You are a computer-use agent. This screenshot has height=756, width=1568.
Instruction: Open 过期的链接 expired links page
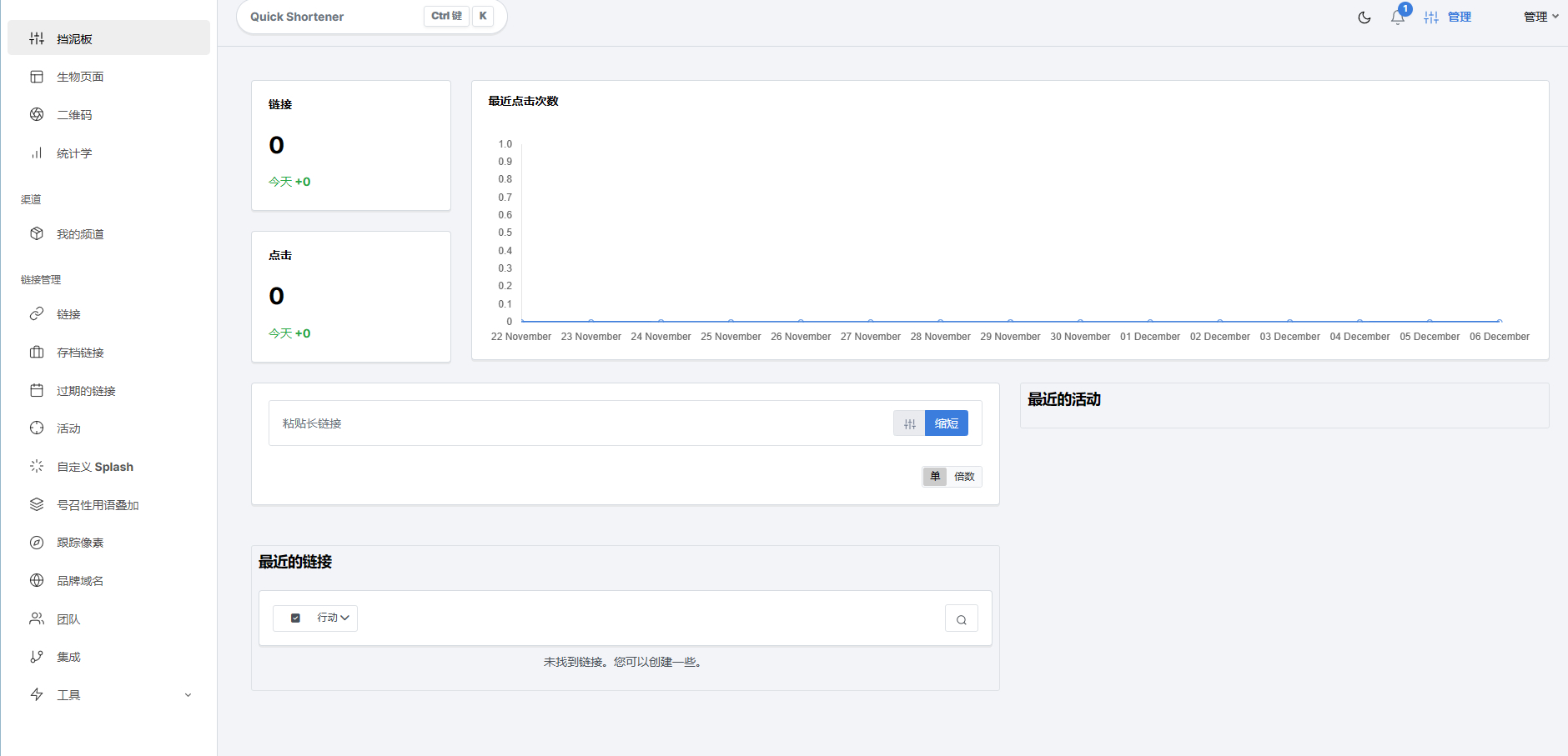click(x=86, y=391)
